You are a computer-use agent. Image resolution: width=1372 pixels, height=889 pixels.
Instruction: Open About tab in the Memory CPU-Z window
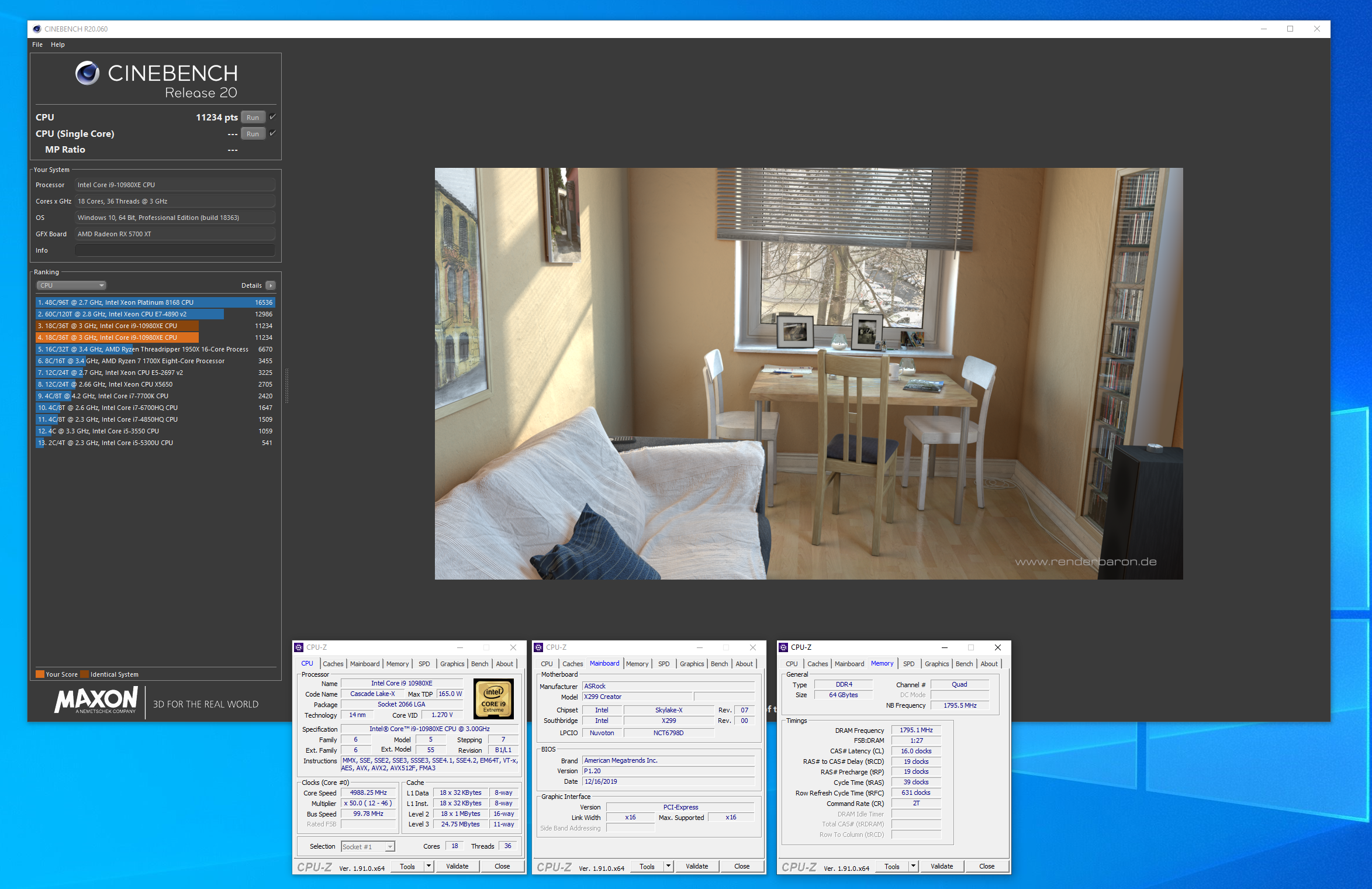(989, 664)
